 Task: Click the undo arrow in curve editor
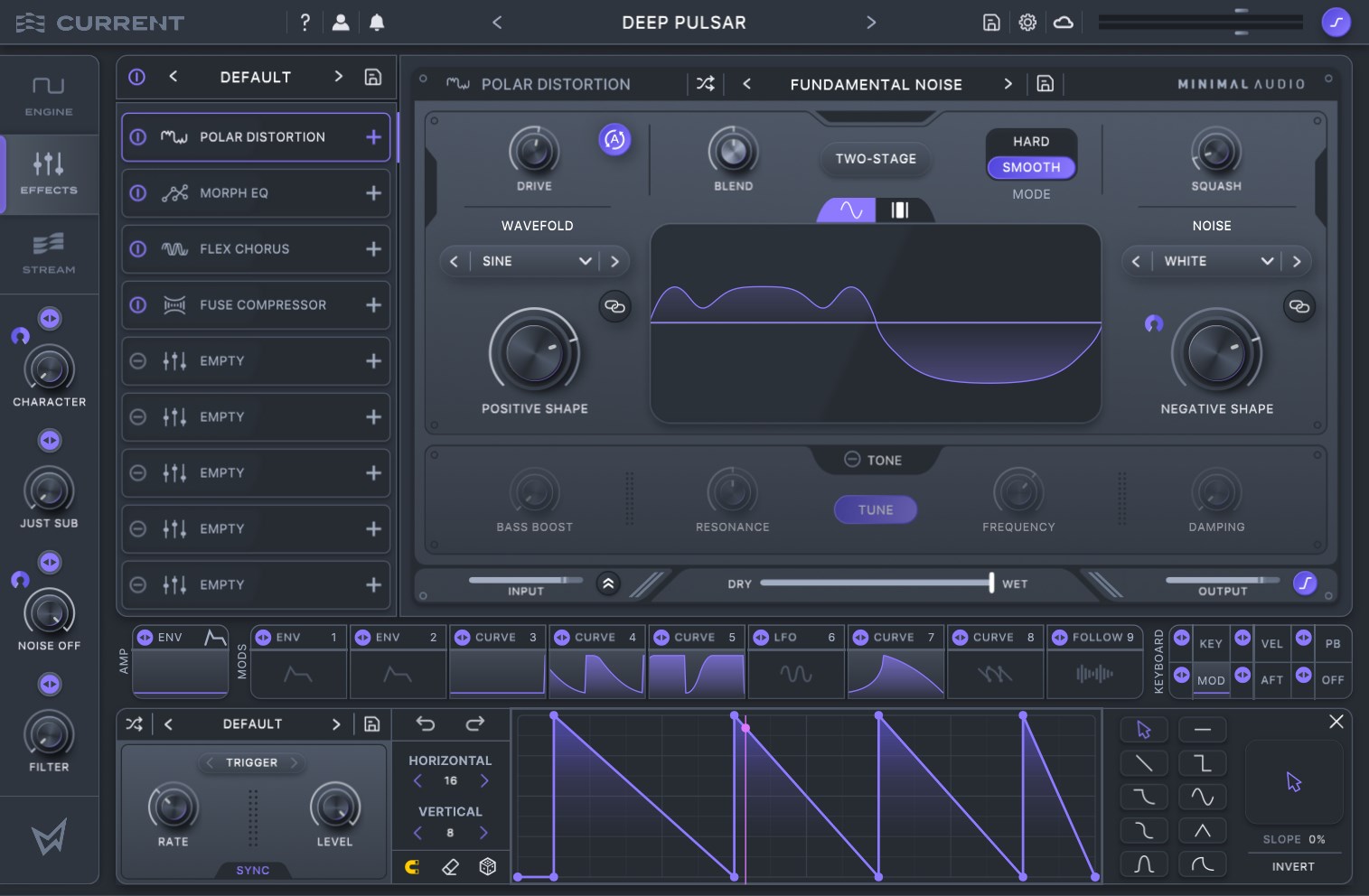pyautogui.click(x=426, y=723)
